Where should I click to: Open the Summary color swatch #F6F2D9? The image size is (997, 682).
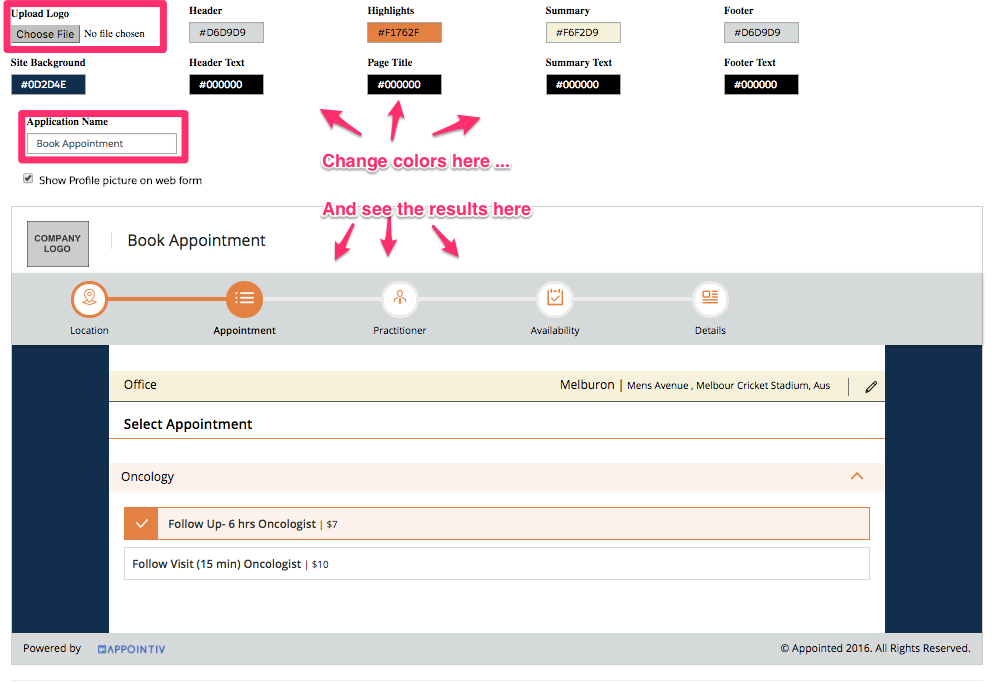583,32
